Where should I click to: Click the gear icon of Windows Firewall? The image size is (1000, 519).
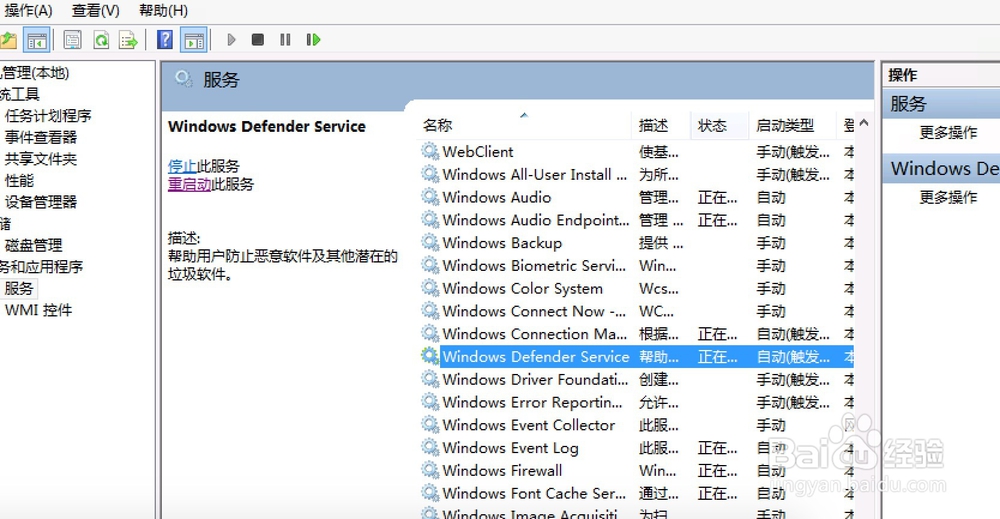coord(430,471)
